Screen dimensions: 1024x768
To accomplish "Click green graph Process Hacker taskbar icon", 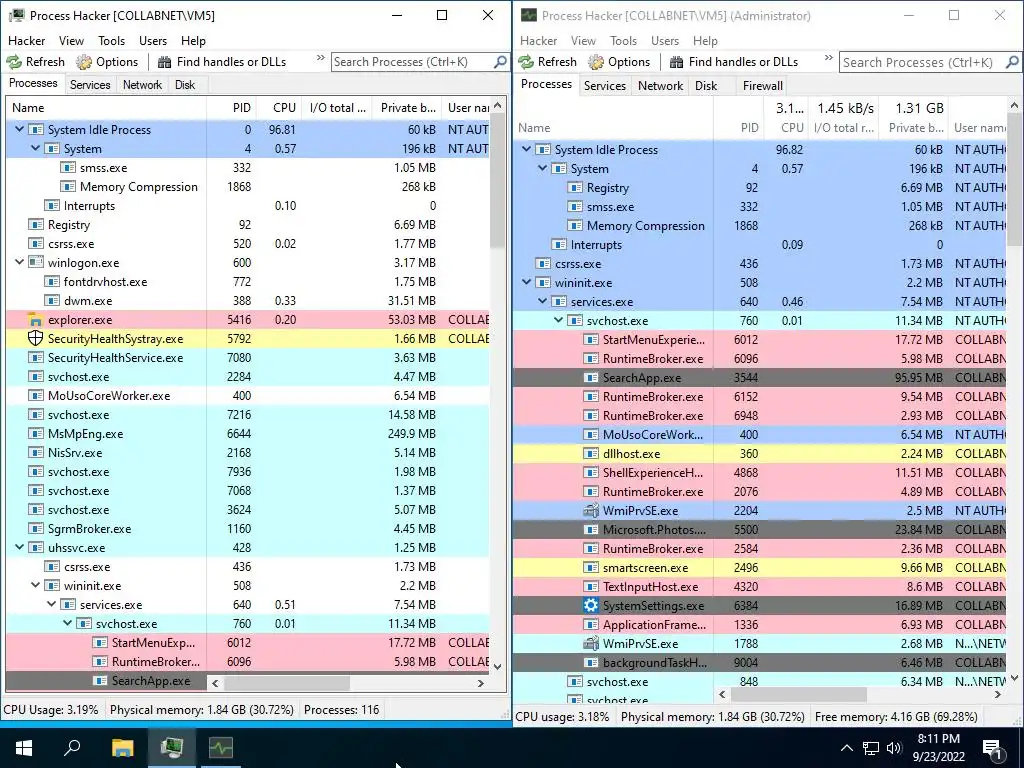I will click(221, 748).
